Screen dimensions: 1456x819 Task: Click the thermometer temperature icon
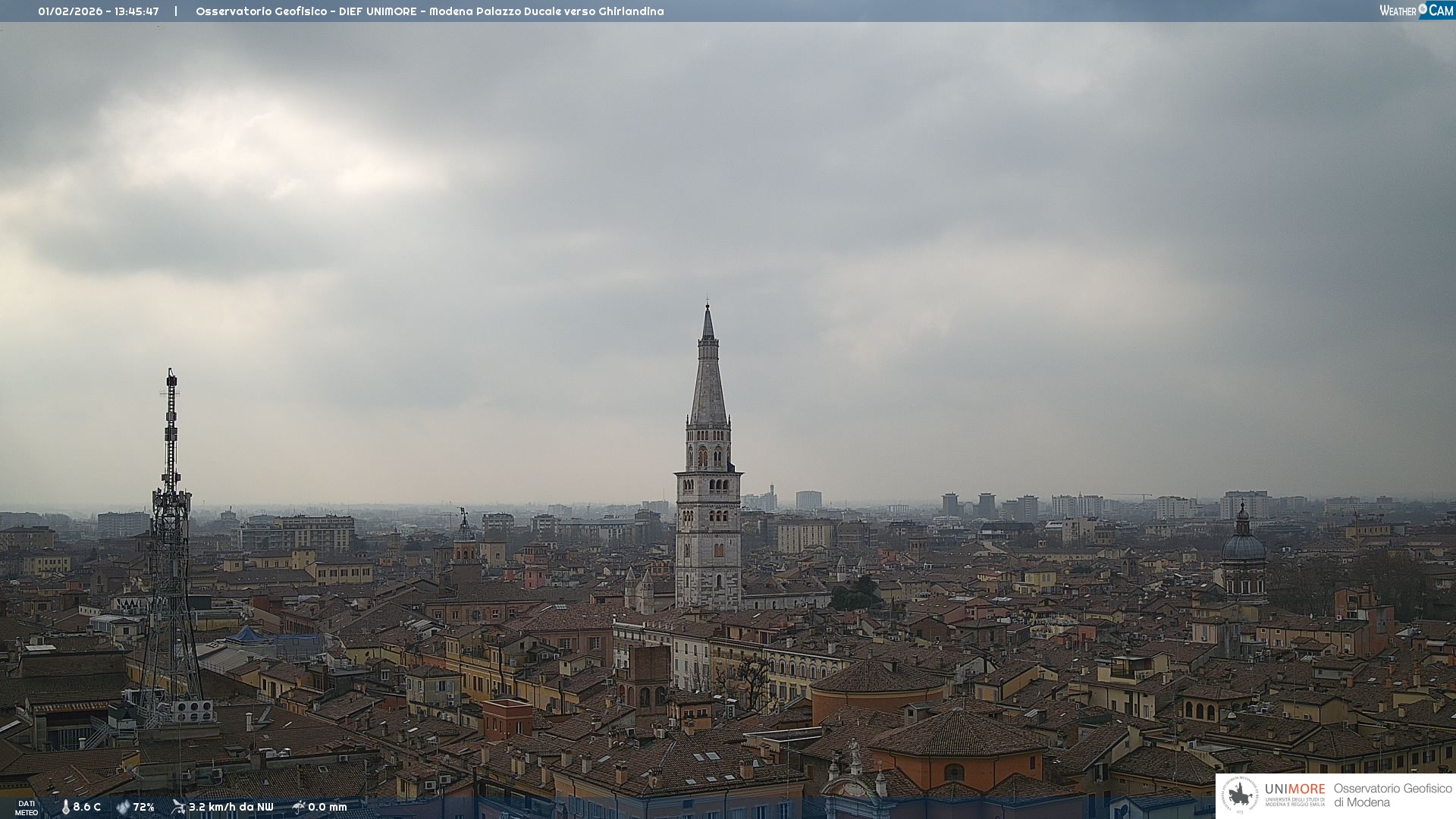[65, 807]
